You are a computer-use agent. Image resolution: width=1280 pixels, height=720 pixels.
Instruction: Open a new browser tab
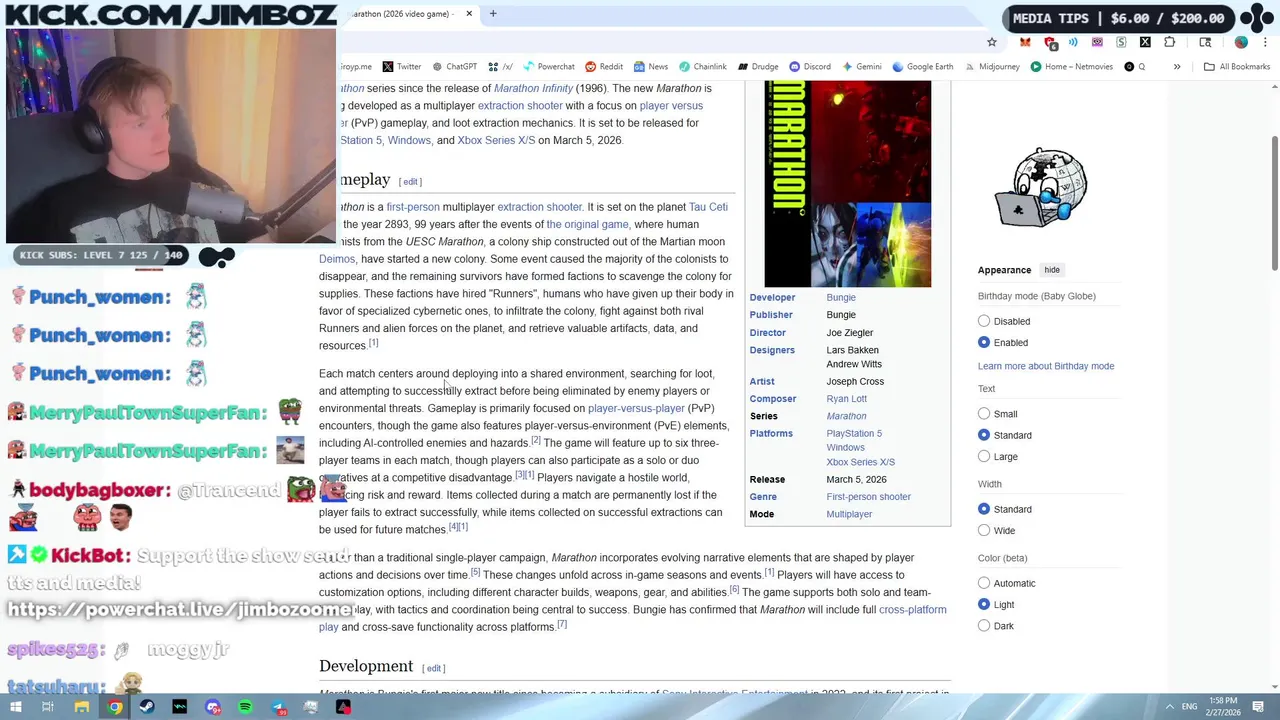493,14
